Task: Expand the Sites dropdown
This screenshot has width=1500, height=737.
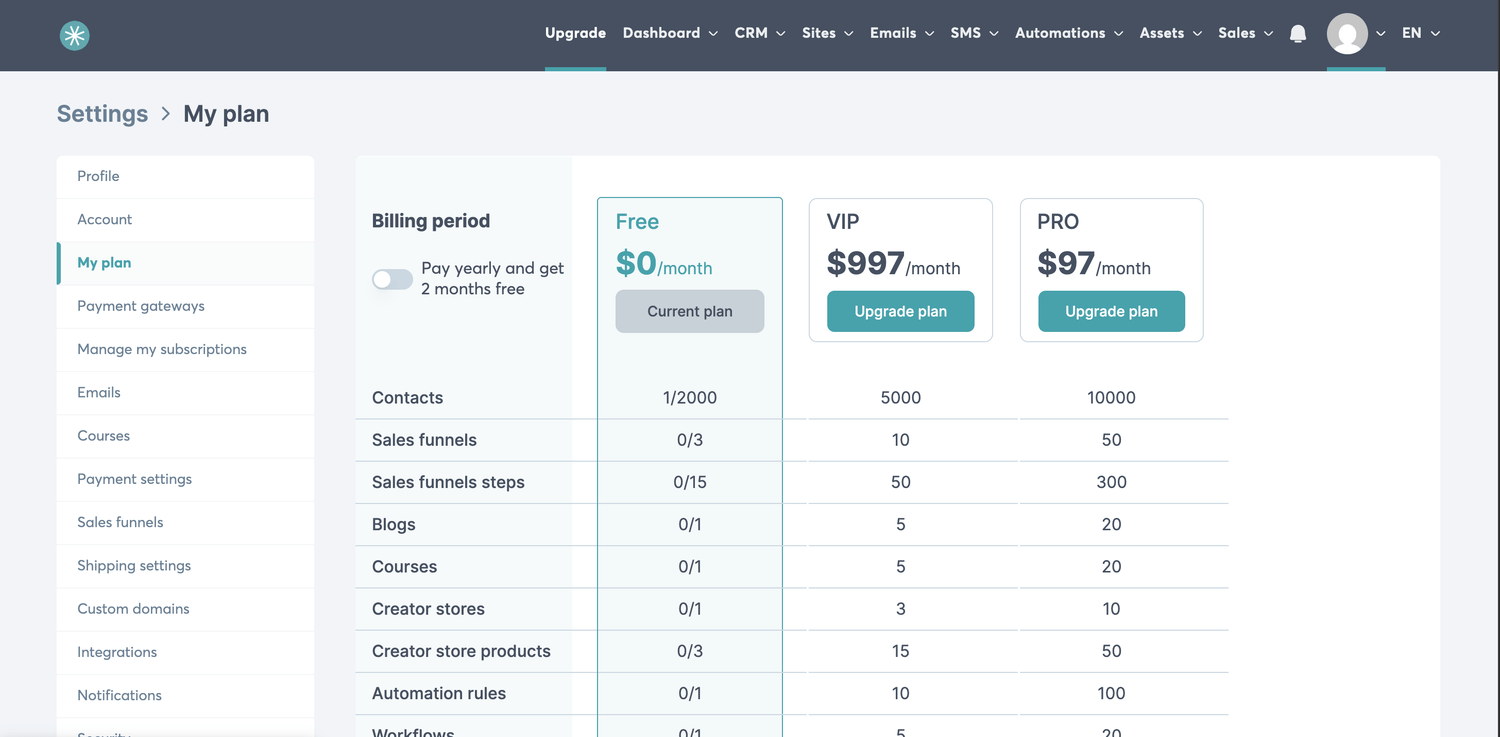Action: 828,33
